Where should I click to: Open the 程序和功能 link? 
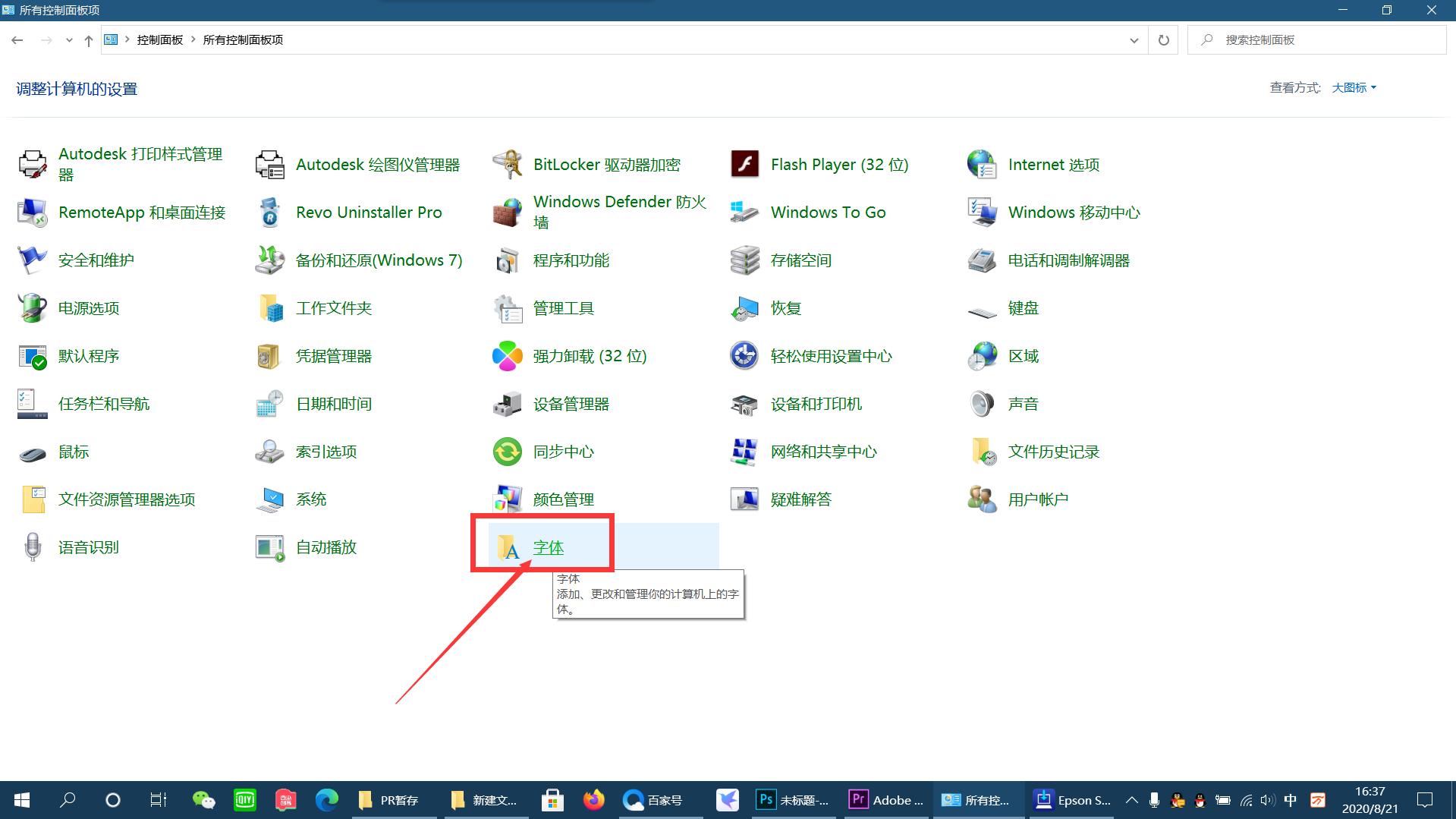[x=571, y=260]
